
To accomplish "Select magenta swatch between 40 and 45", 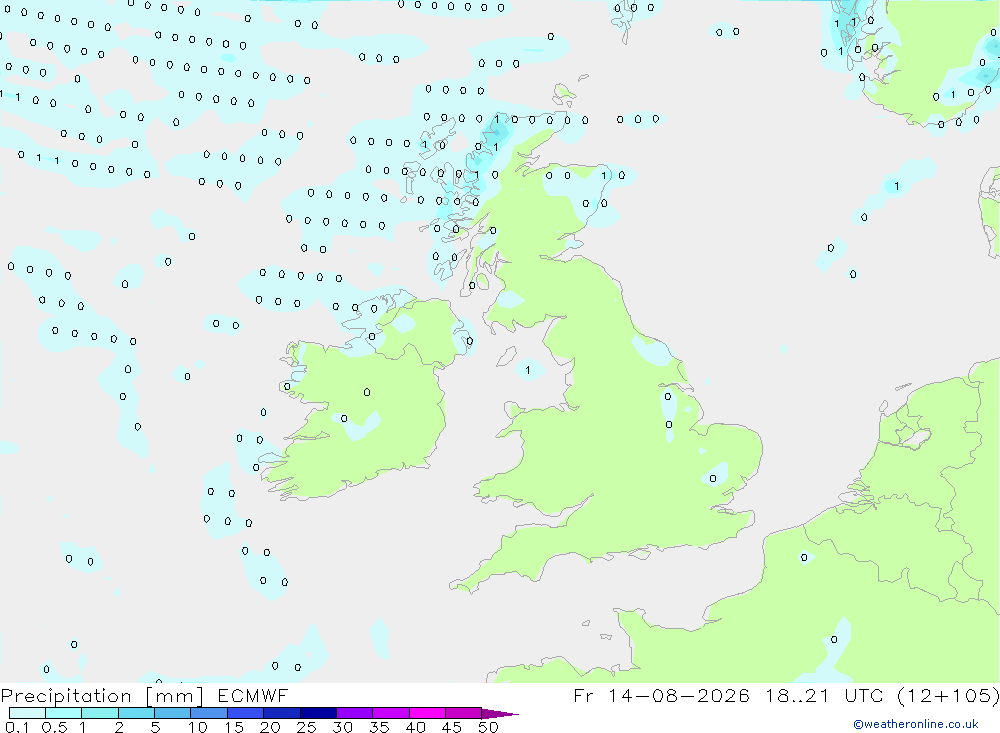I will coord(427,713).
